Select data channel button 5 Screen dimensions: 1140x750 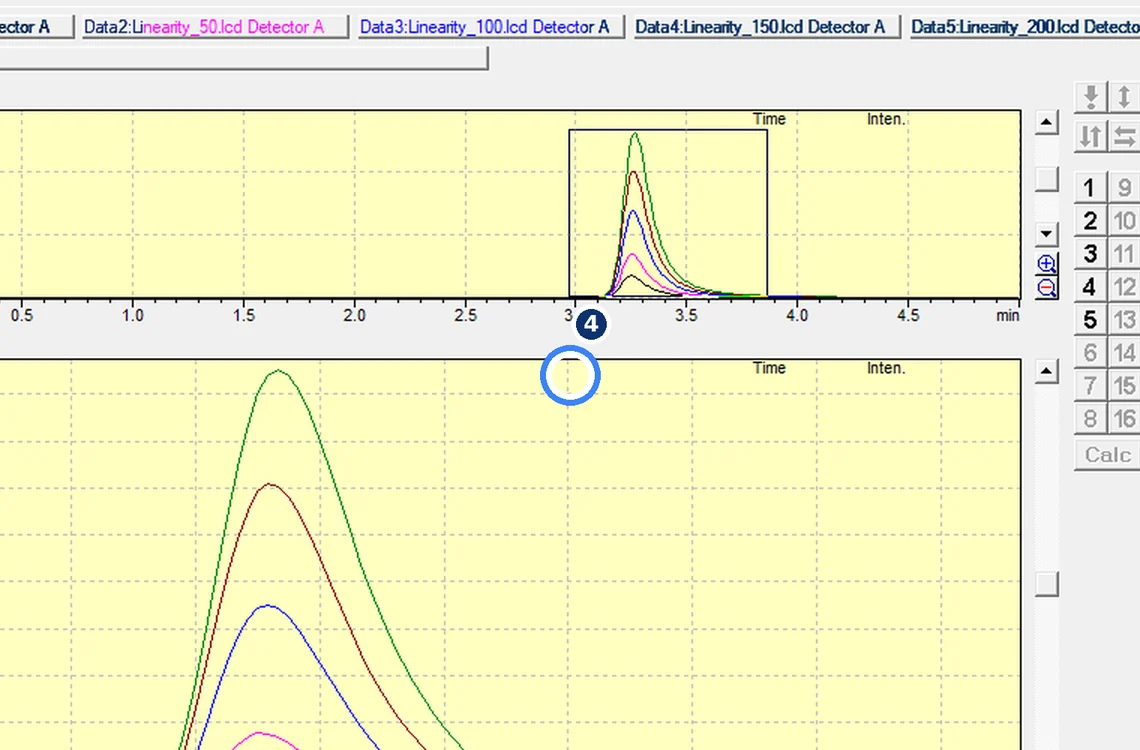(1090, 320)
